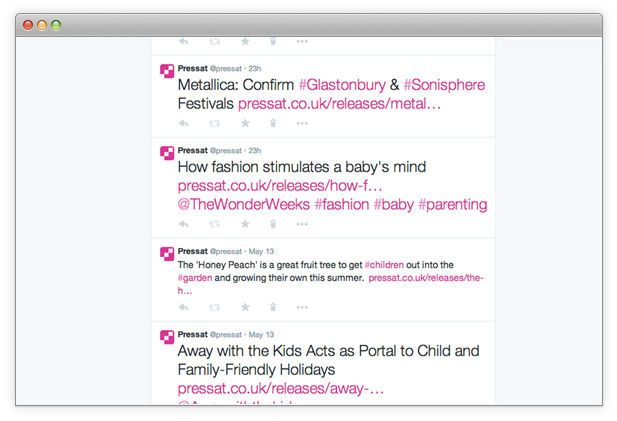Star the fashion baby's mind tweet

pyautogui.click(x=245, y=224)
